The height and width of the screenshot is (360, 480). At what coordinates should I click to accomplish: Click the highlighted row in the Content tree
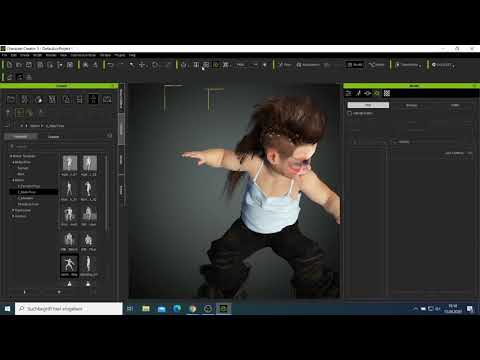click(x=33, y=192)
